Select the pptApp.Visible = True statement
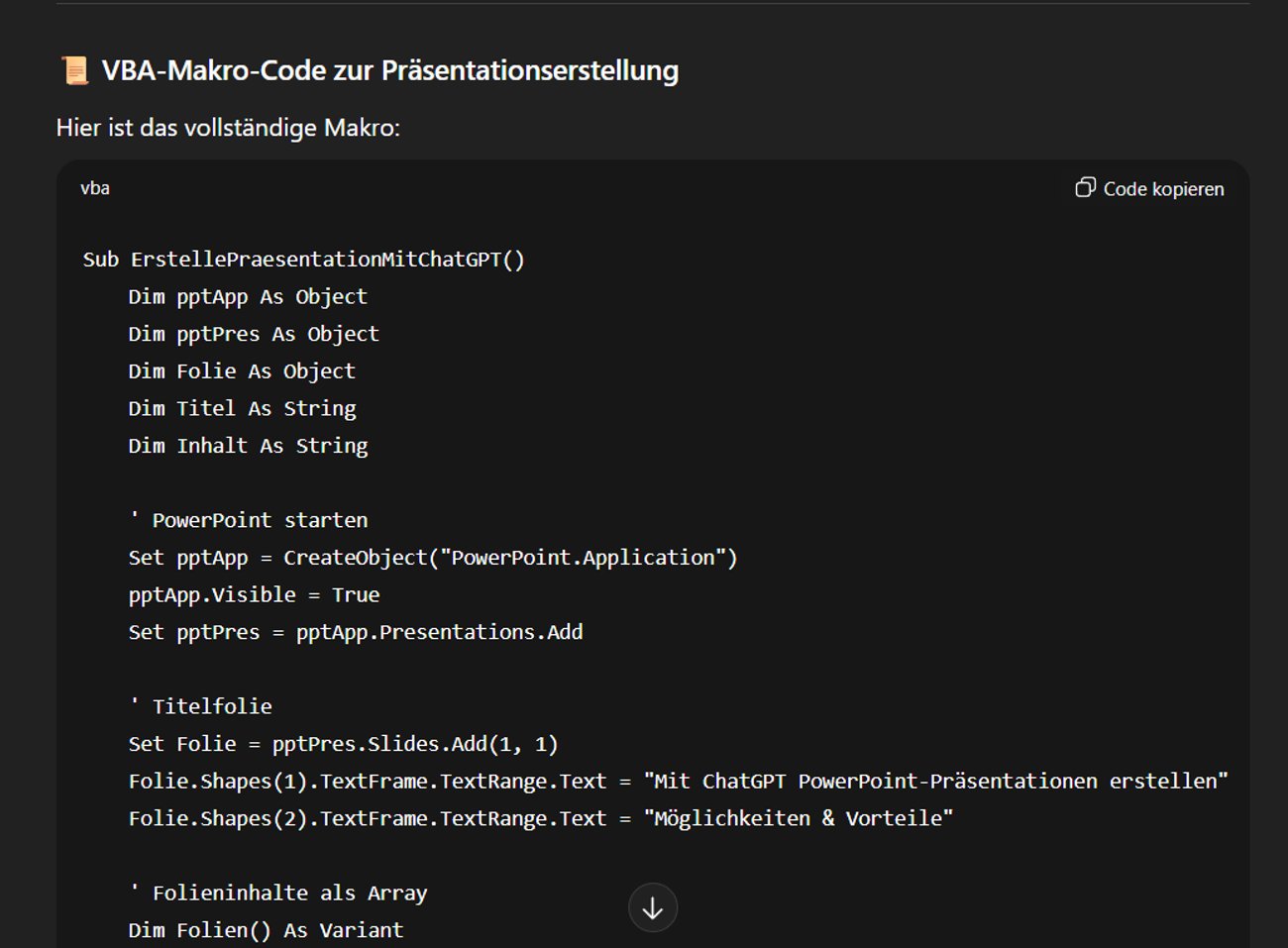This screenshot has width=1288, height=948. tap(254, 593)
